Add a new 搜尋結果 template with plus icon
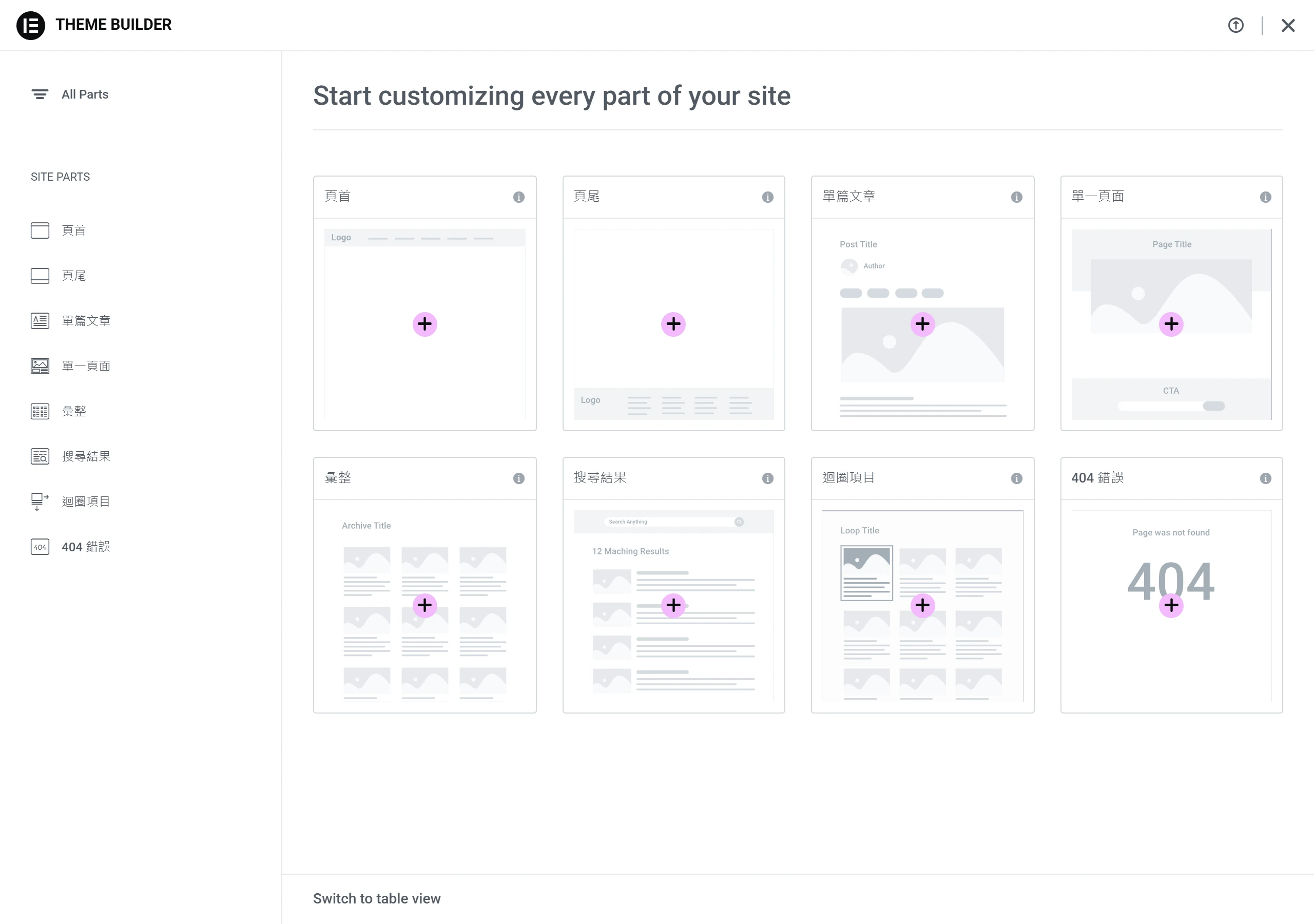Viewport: 1314px width, 924px height. click(673, 605)
